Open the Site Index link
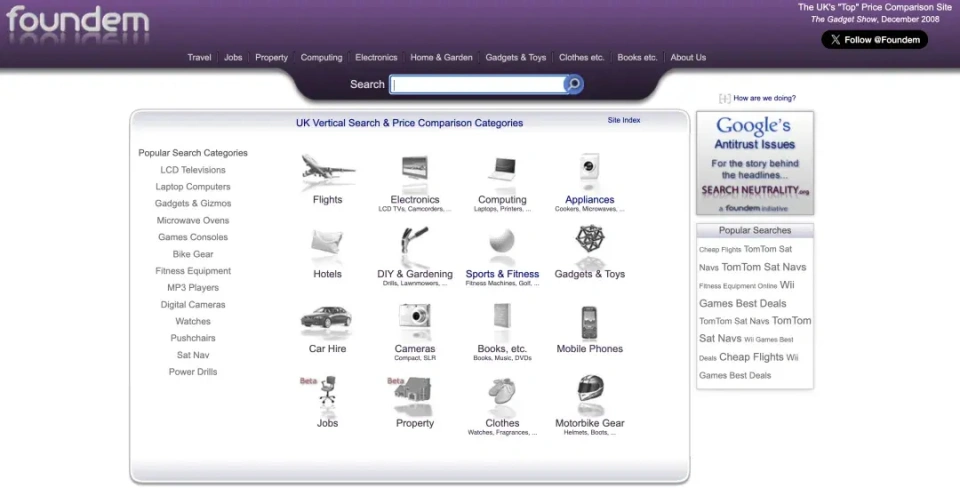960x488 pixels. pos(624,120)
